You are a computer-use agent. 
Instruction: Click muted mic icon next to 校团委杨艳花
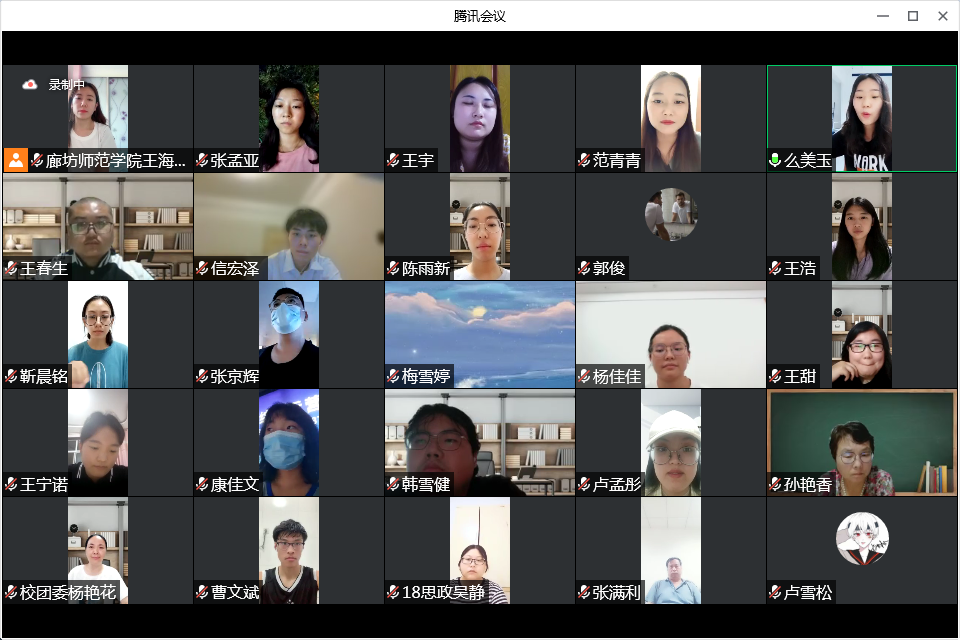point(11,592)
